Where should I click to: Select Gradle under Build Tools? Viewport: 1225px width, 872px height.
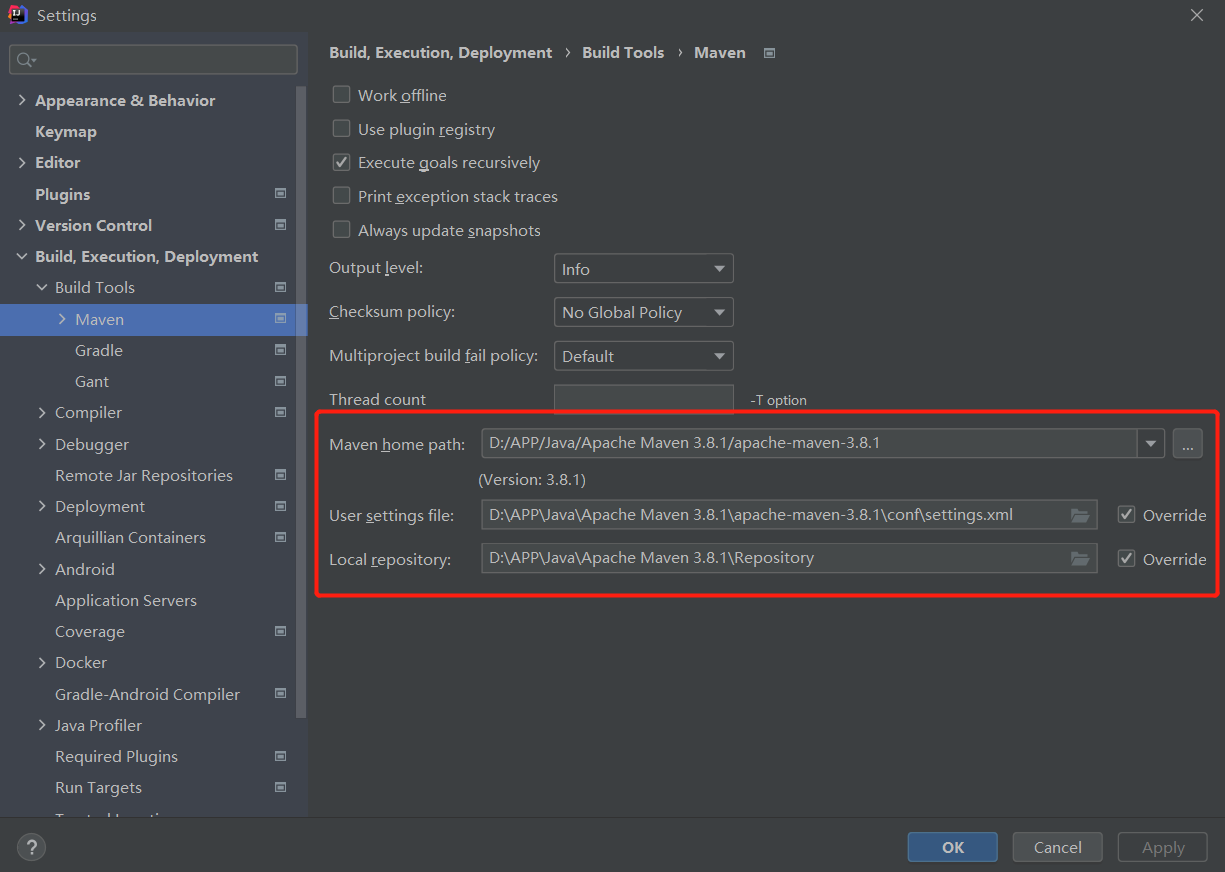point(99,350)
